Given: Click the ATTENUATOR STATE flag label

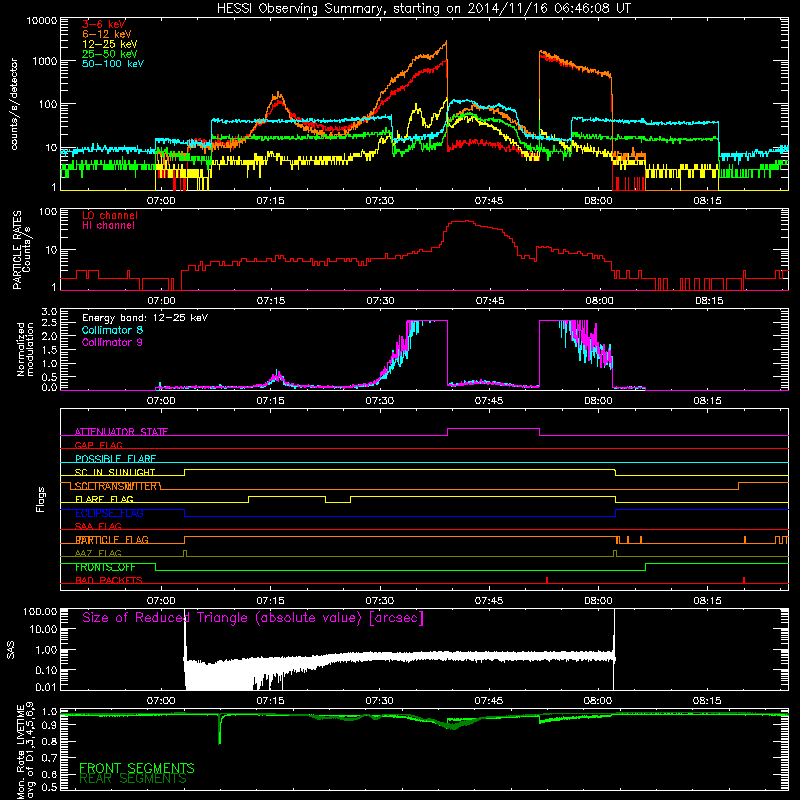Looking at the screenshot, I should [x=121, y=432].
